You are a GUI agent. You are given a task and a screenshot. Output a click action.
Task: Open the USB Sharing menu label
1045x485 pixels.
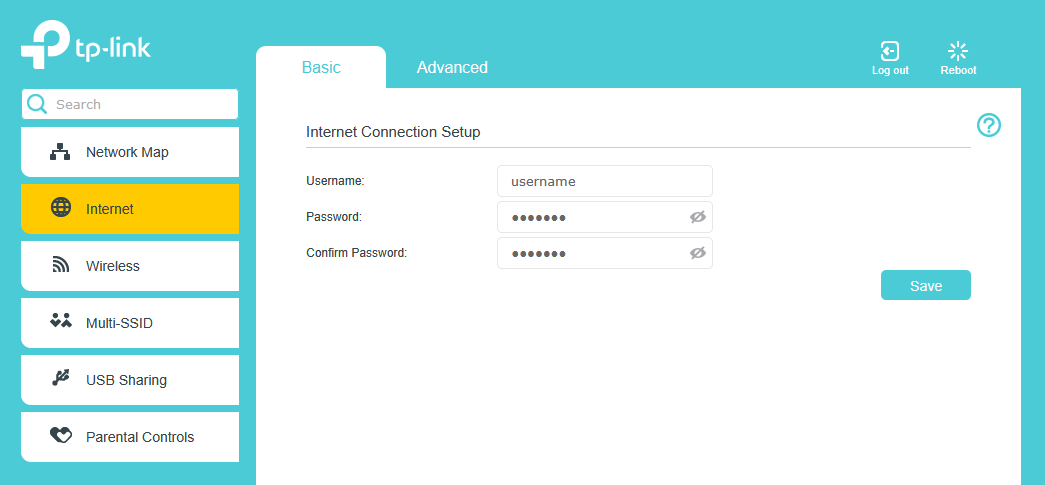127,380
